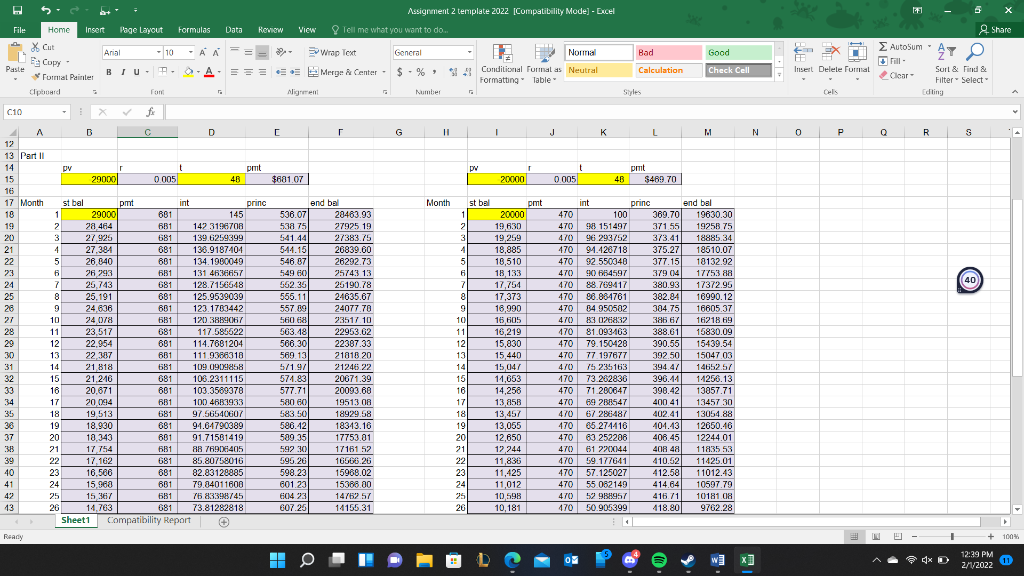Screen dimensions: 1024x576
Task: Click the Insert Function fx icon
Action: point(149,111)
